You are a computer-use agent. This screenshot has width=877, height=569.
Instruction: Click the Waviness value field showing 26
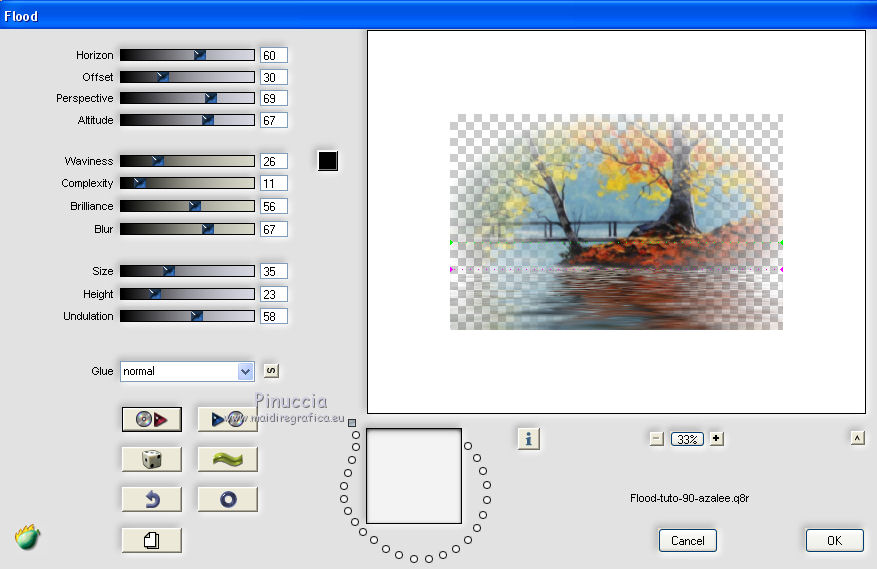pos(274,161)
